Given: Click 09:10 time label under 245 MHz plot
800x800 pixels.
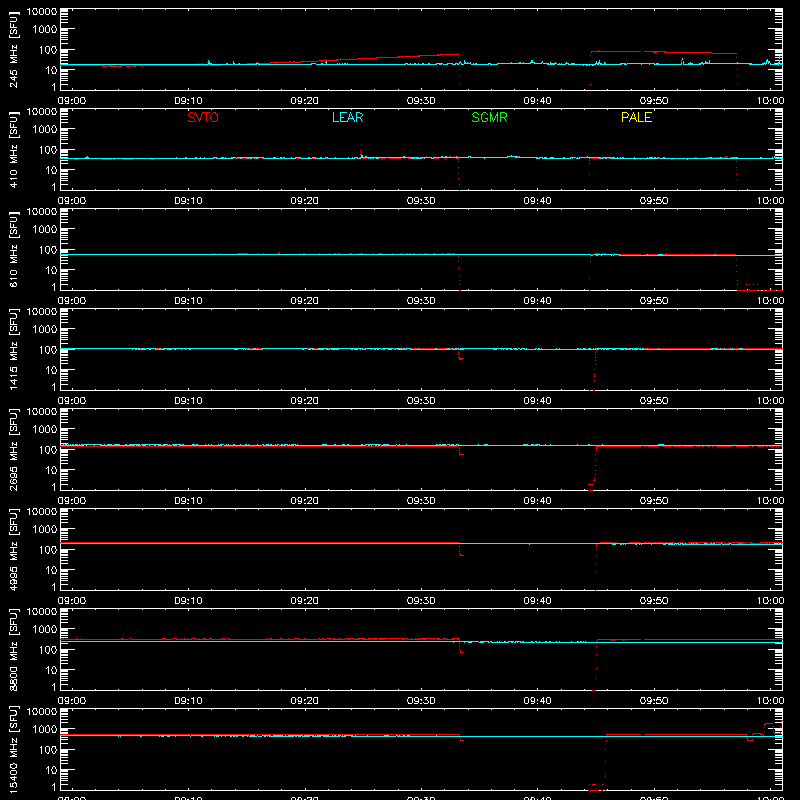Looking at the screenshot, I should tap(188, 101).
